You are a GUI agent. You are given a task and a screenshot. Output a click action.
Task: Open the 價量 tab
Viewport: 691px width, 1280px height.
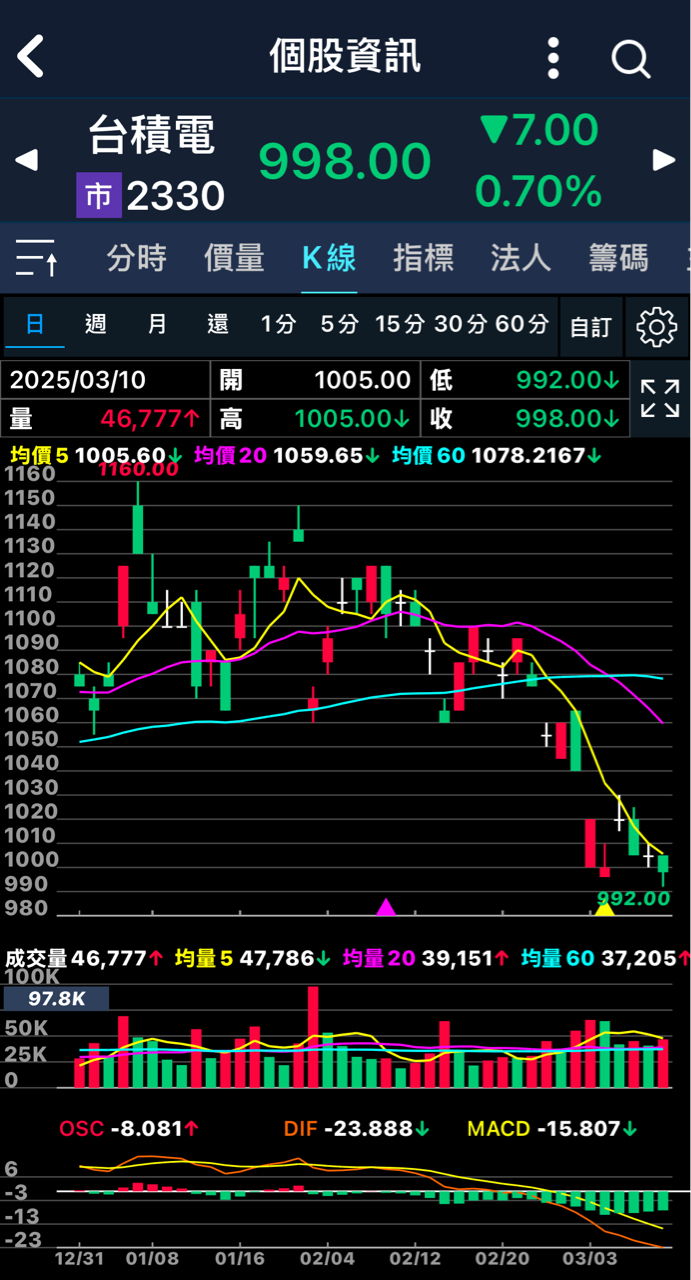(234, 258)
